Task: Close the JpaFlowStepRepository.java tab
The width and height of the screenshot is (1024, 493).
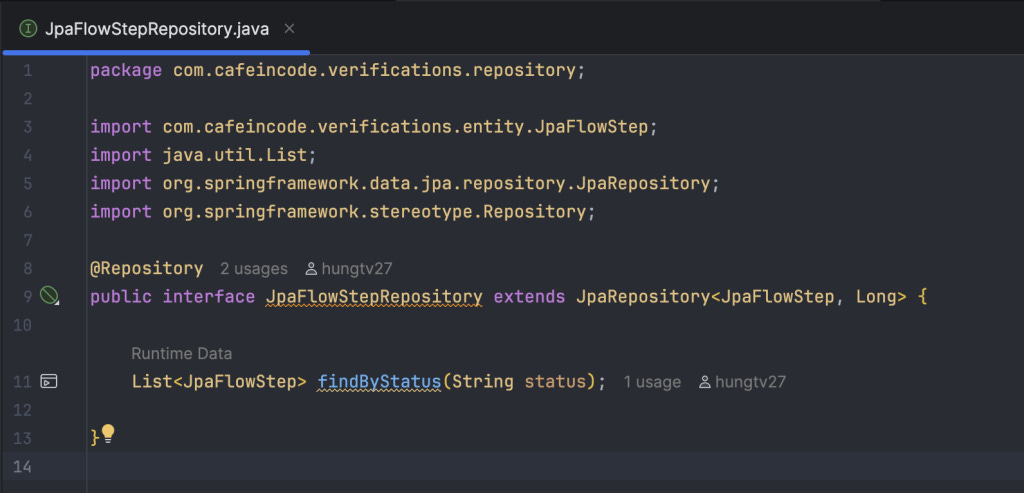Action: pyautogui.click(x=290, y=29)
